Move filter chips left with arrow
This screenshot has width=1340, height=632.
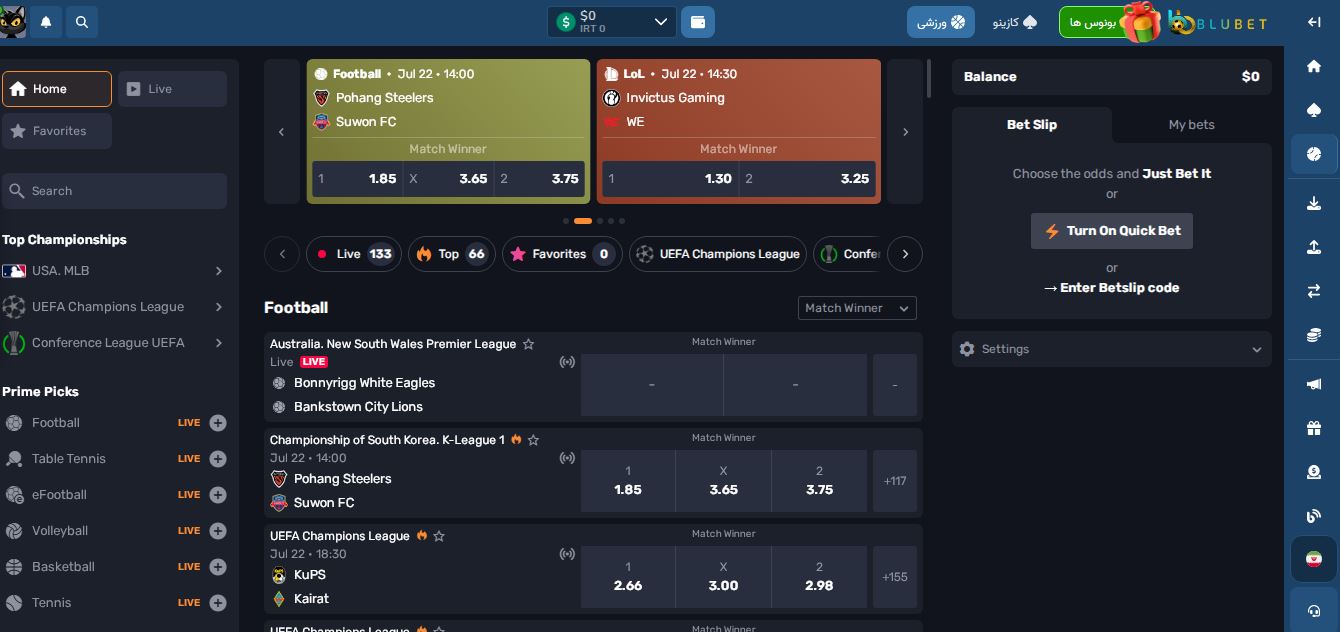(282, 254)
